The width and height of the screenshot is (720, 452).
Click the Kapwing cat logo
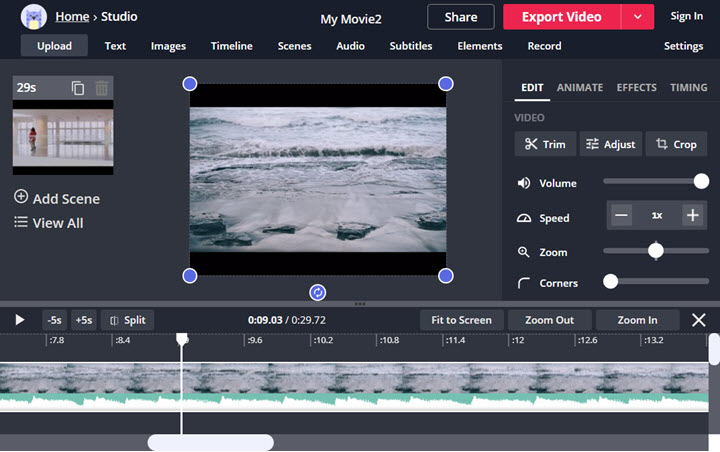click(x=33, y=17)
